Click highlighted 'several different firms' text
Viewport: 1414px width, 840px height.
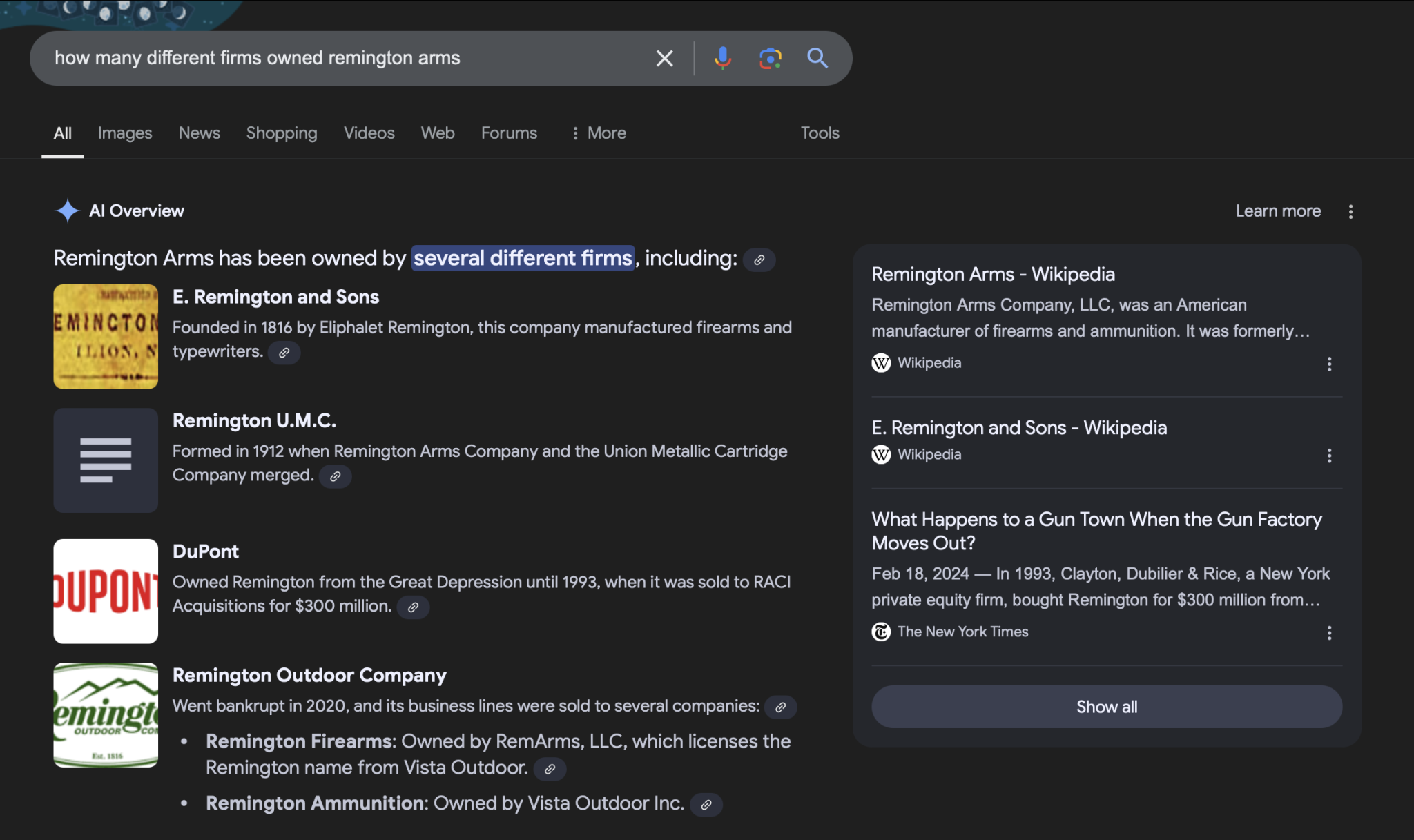pyautogui.click(x=523, y=258)
